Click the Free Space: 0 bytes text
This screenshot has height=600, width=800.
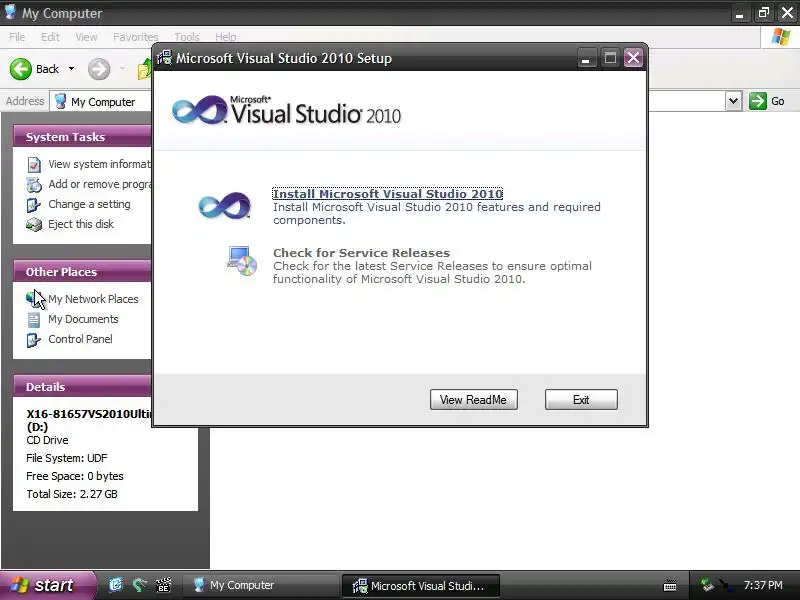pyautogui.click(x=75, y=476)
